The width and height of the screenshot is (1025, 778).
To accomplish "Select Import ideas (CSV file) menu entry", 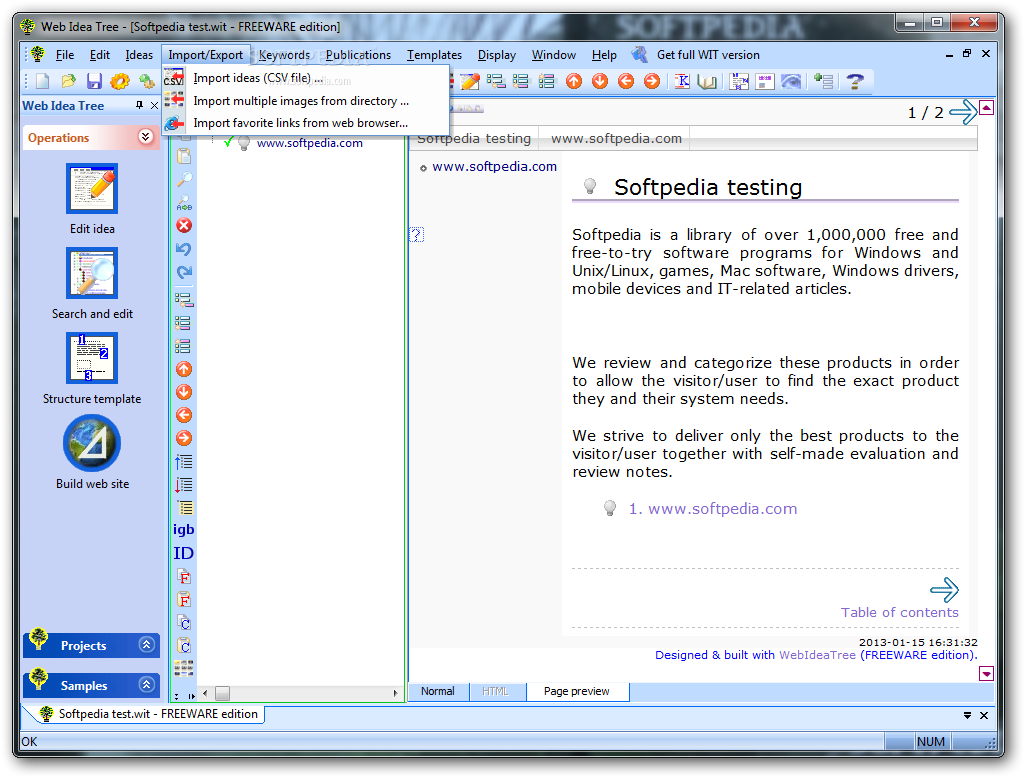I will (305, 78).
